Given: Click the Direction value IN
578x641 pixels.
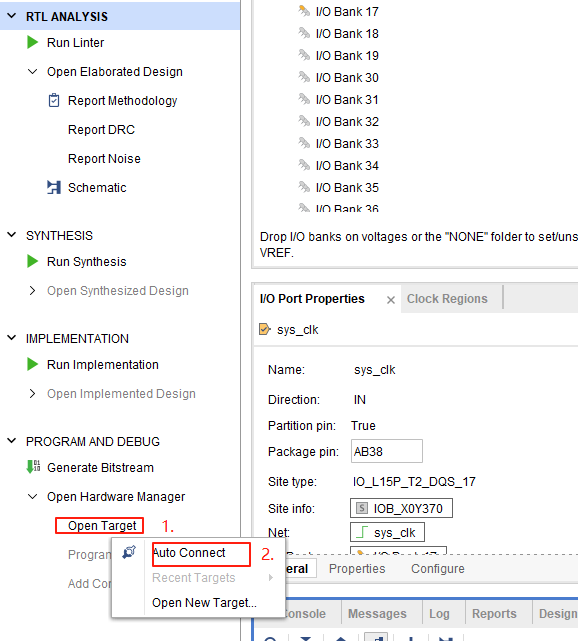Looking at the screenshot, I should [x=360, y=399].
